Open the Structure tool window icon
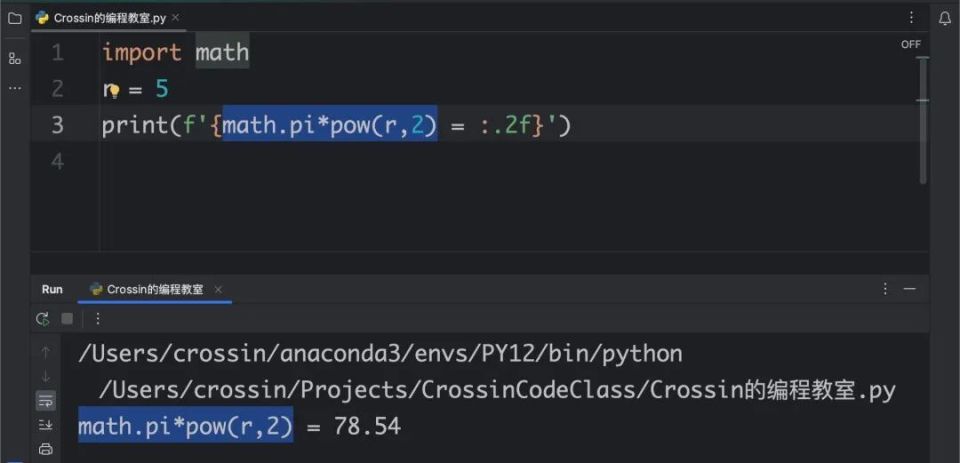This screenshot has width=960, height=463. pyautogui.click(x=15, y=58)
